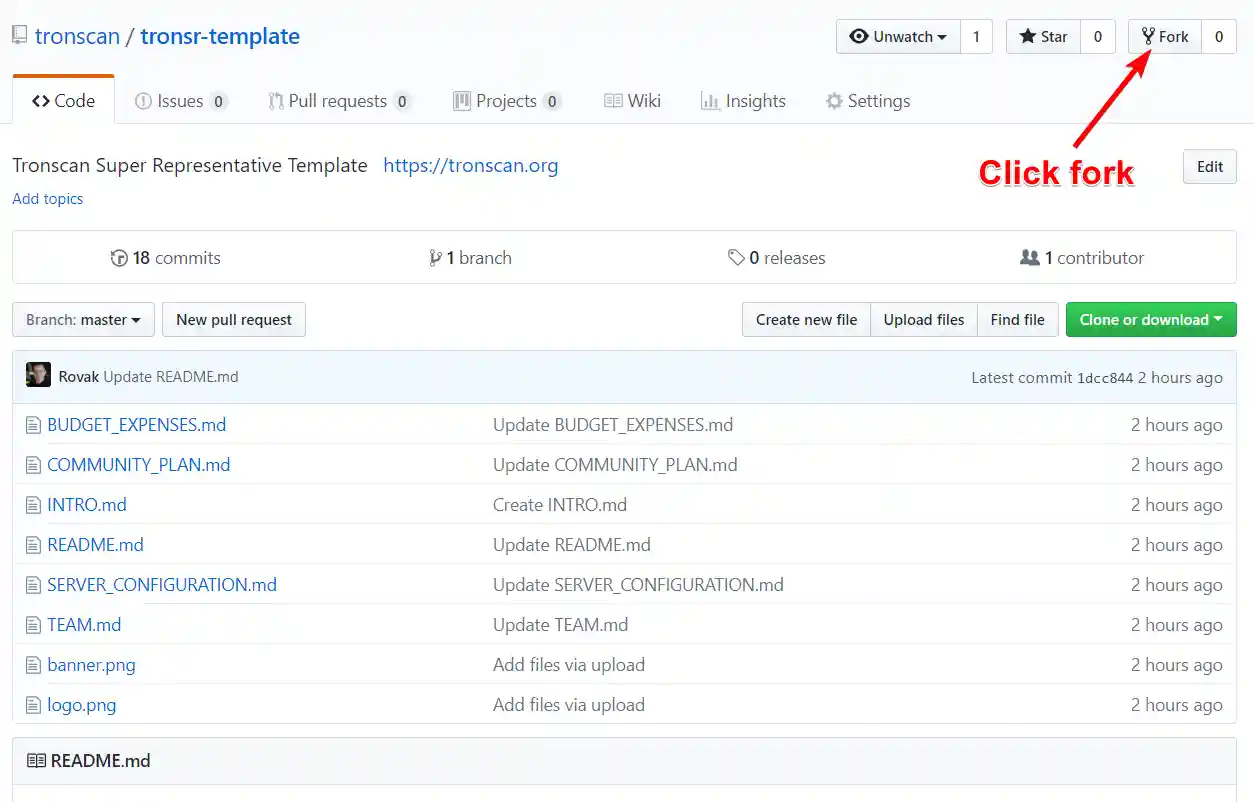This screenshot has width=1254, height=802.
Task: Open the banner.png file
Action: [x=91, y=665]
